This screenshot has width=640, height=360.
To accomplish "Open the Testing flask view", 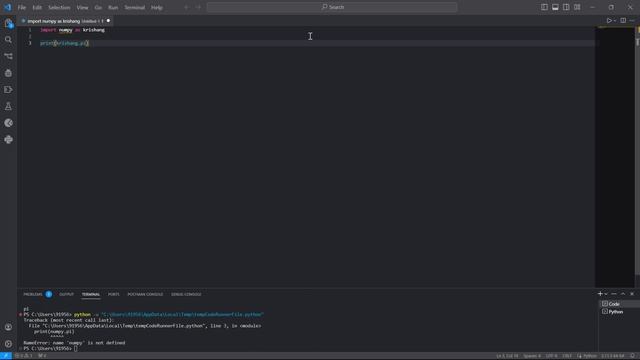I will (x=8, y=107).
